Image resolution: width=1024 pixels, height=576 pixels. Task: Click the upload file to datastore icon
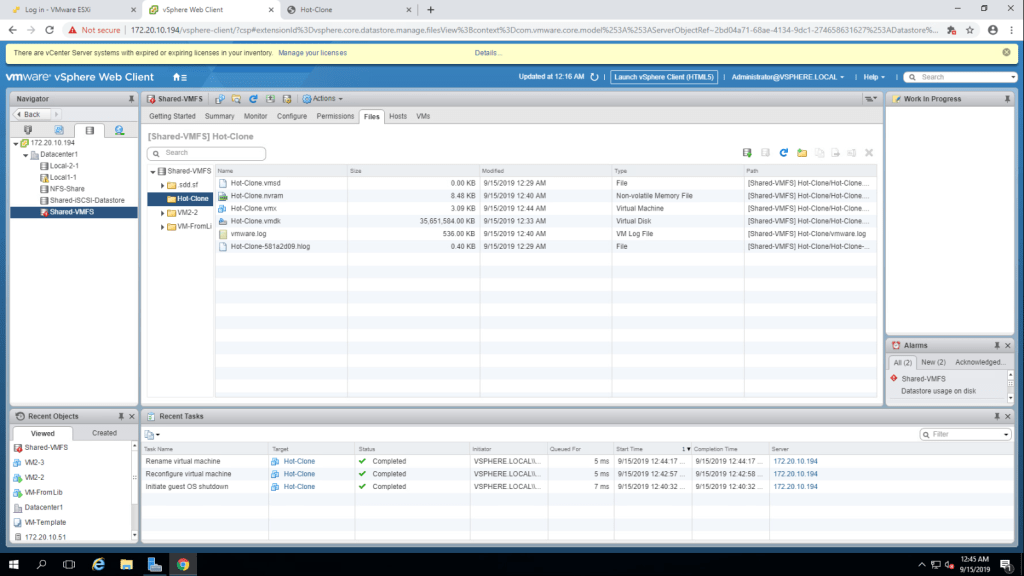(x=747, y=153)
